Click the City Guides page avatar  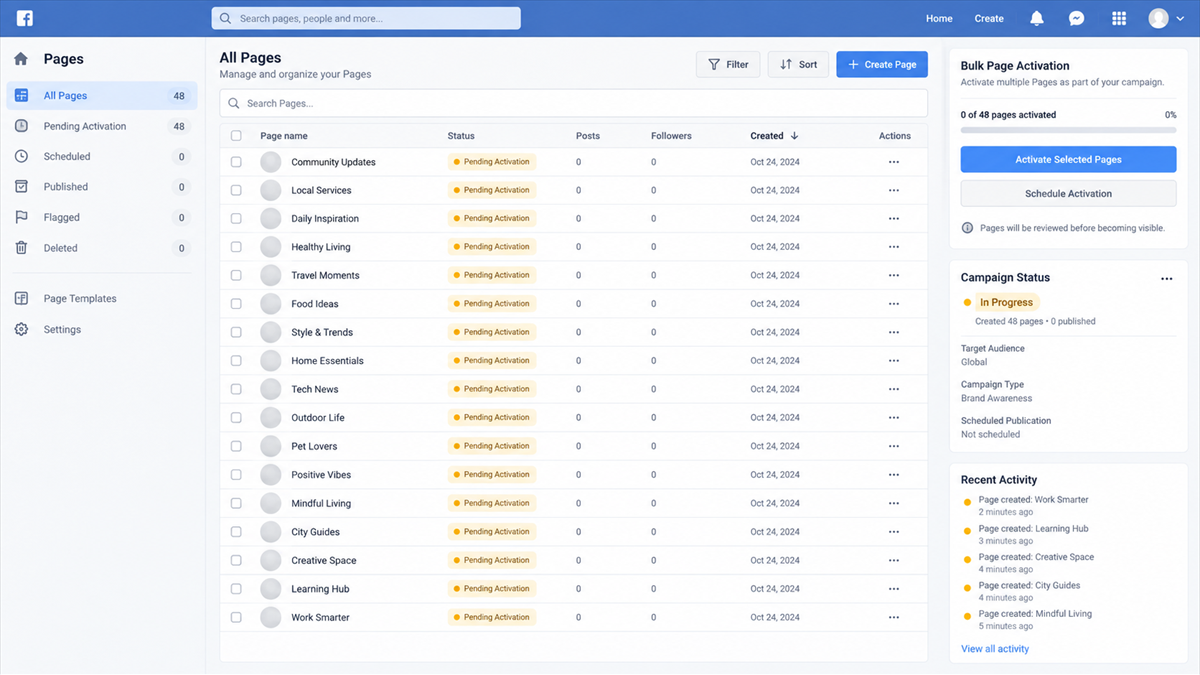[271, 532]
